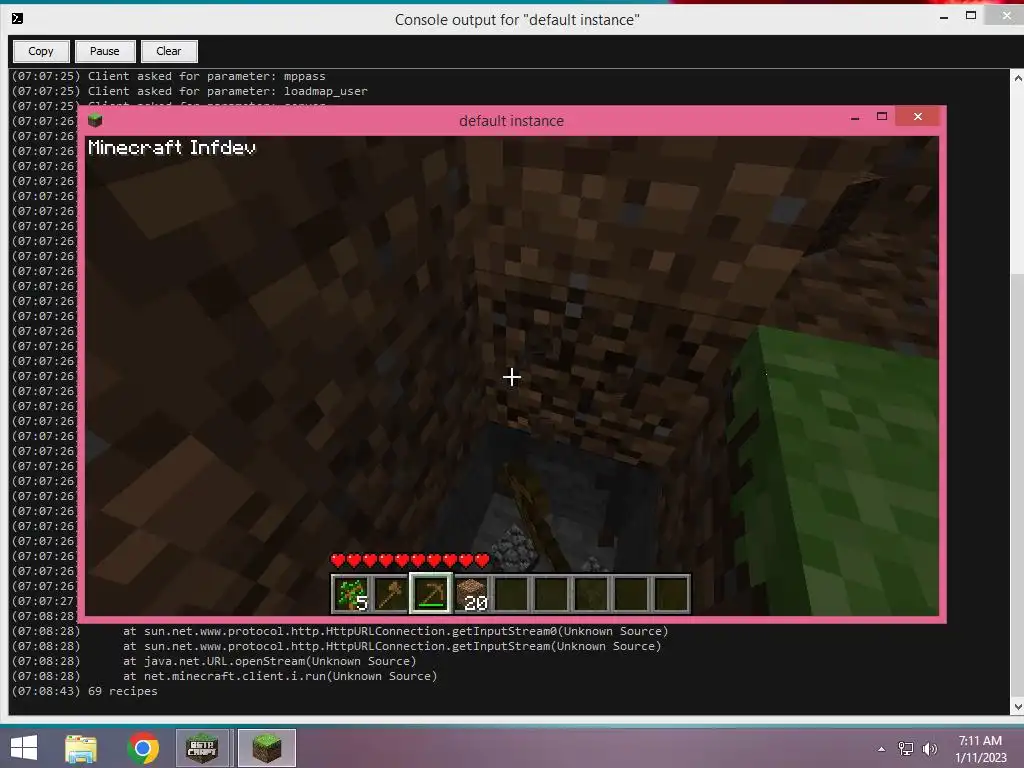Click the grass block icon in game title bar

95,120
